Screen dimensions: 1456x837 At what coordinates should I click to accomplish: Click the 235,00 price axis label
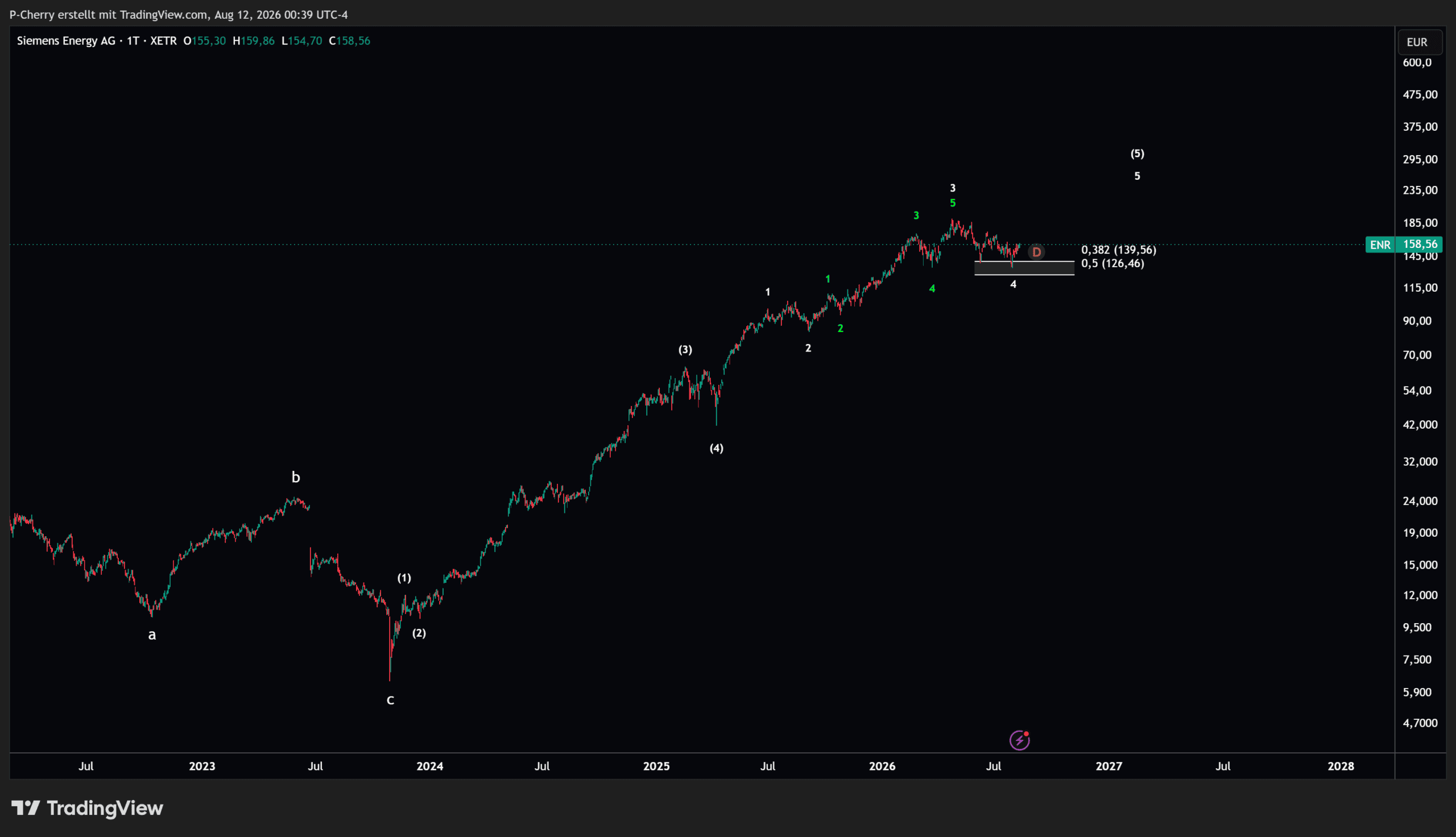coord(1420,190)
